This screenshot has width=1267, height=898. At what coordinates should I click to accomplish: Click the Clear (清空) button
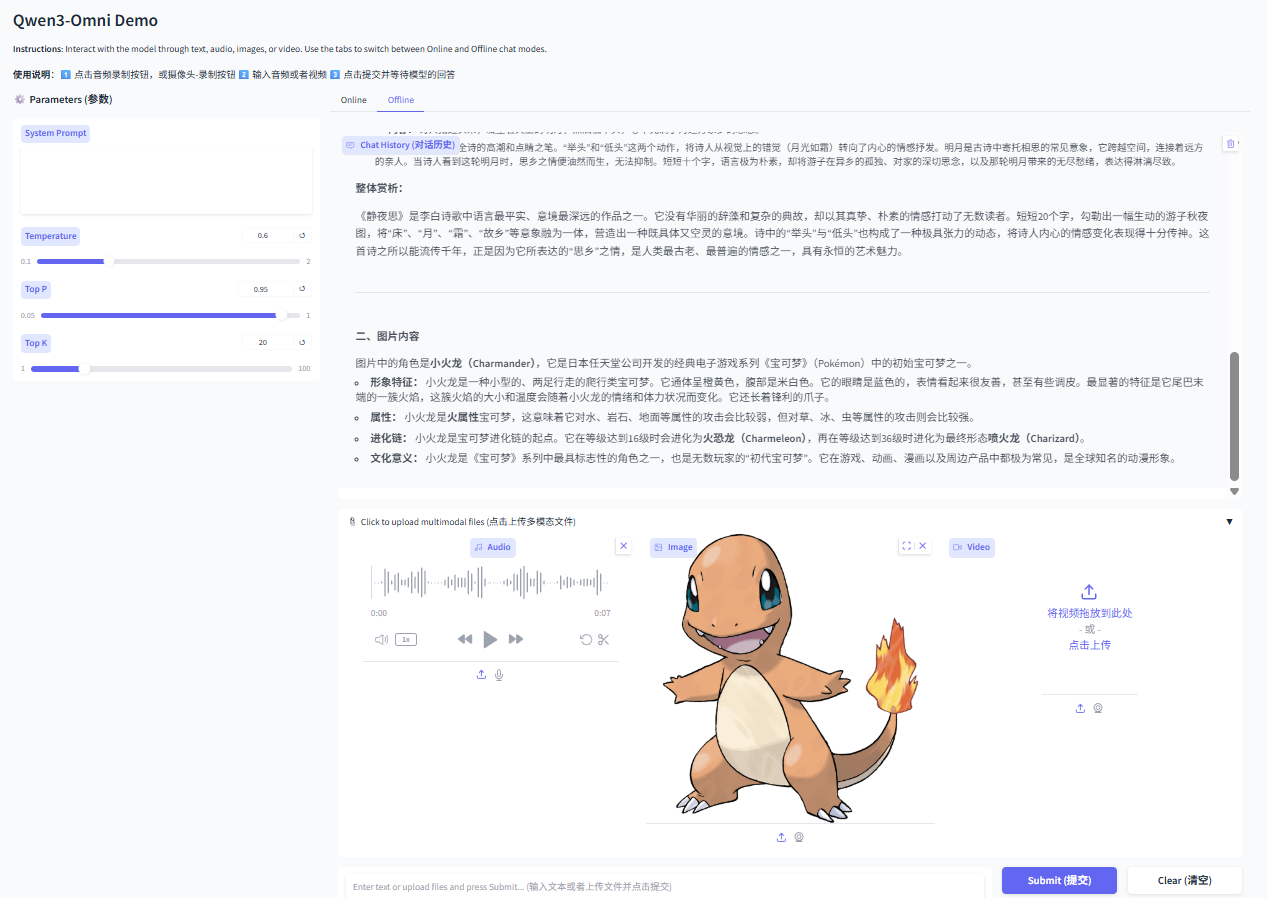(1185, 880)
